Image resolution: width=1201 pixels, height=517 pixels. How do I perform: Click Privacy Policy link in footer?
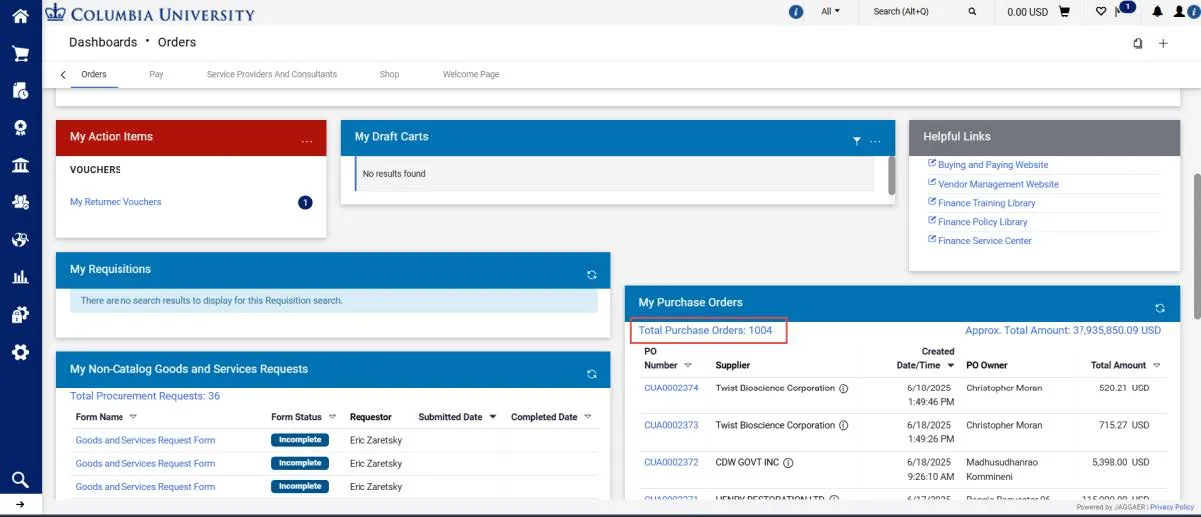click(1172, 508)
